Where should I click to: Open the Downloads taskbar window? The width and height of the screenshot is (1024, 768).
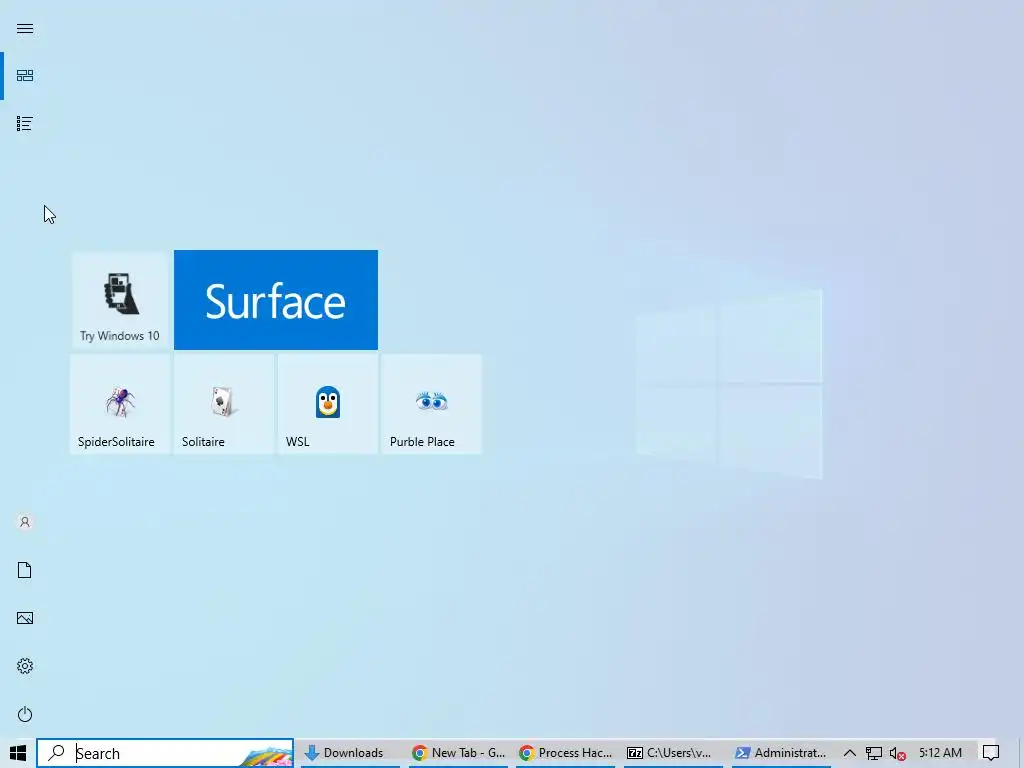350,753
